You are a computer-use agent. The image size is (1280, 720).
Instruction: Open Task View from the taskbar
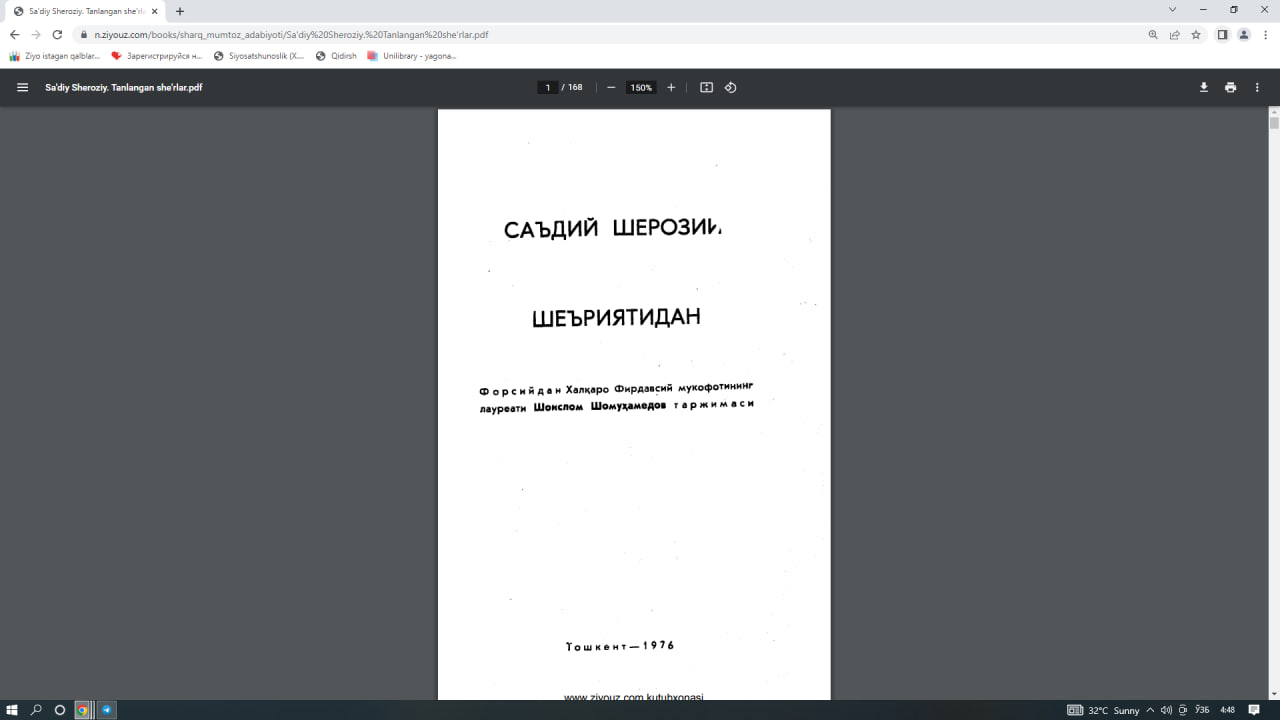click(x=59, y=710)
